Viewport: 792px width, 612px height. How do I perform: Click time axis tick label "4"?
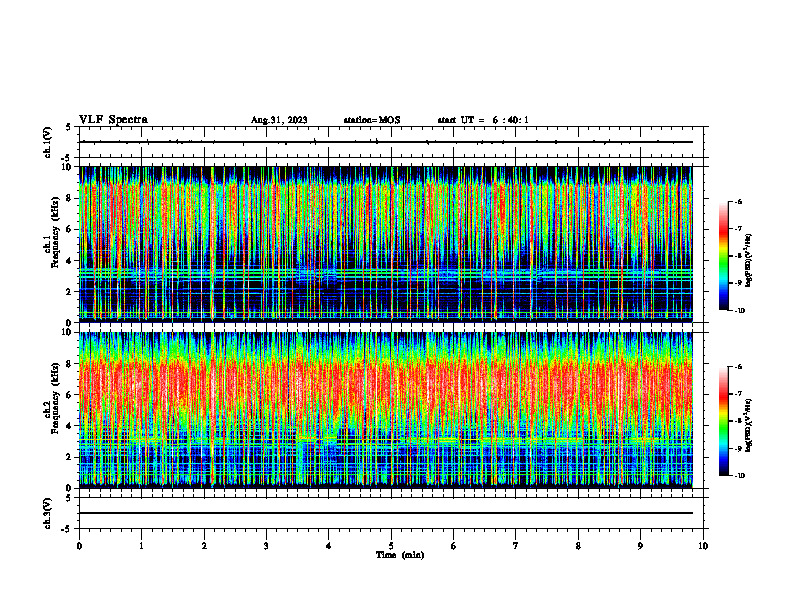tap(329, 546)
